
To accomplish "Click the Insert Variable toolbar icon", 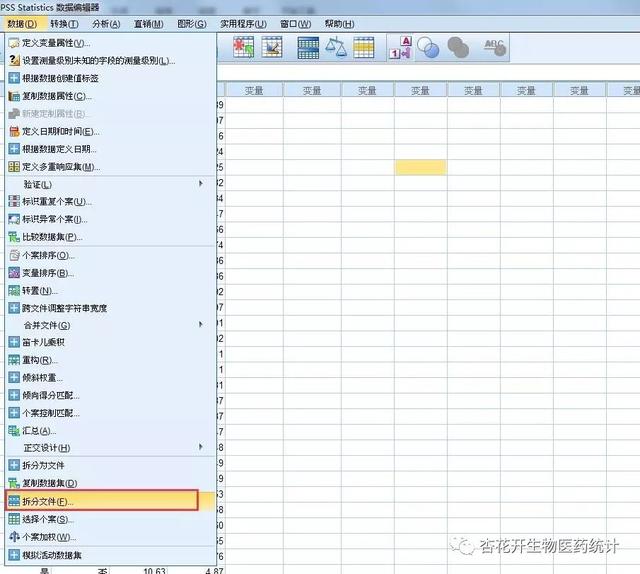I will click(x=272, y=47).
